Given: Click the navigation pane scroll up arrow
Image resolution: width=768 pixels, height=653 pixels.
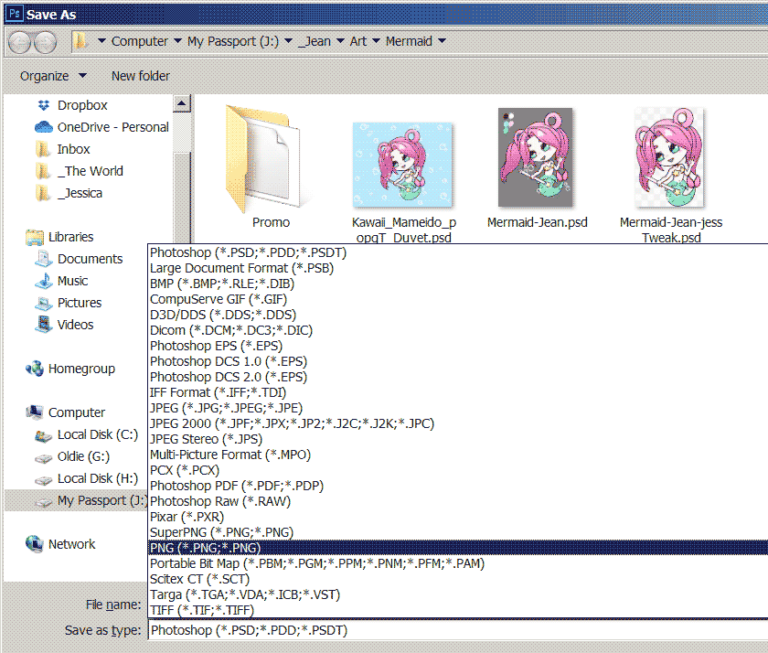Looking at the screenshot, I should (x=182, y=103).
